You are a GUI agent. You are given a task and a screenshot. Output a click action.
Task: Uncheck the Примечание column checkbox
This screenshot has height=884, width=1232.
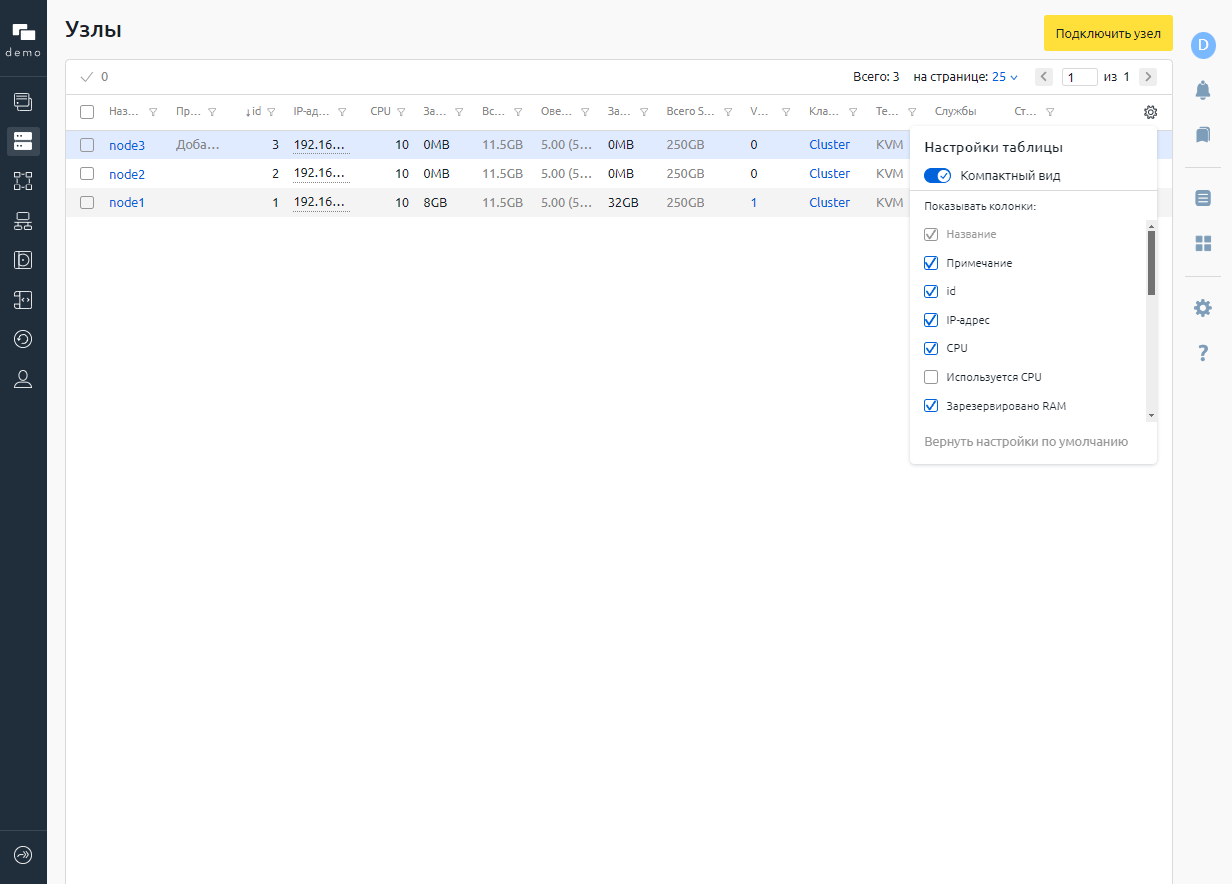coord(931,263)
